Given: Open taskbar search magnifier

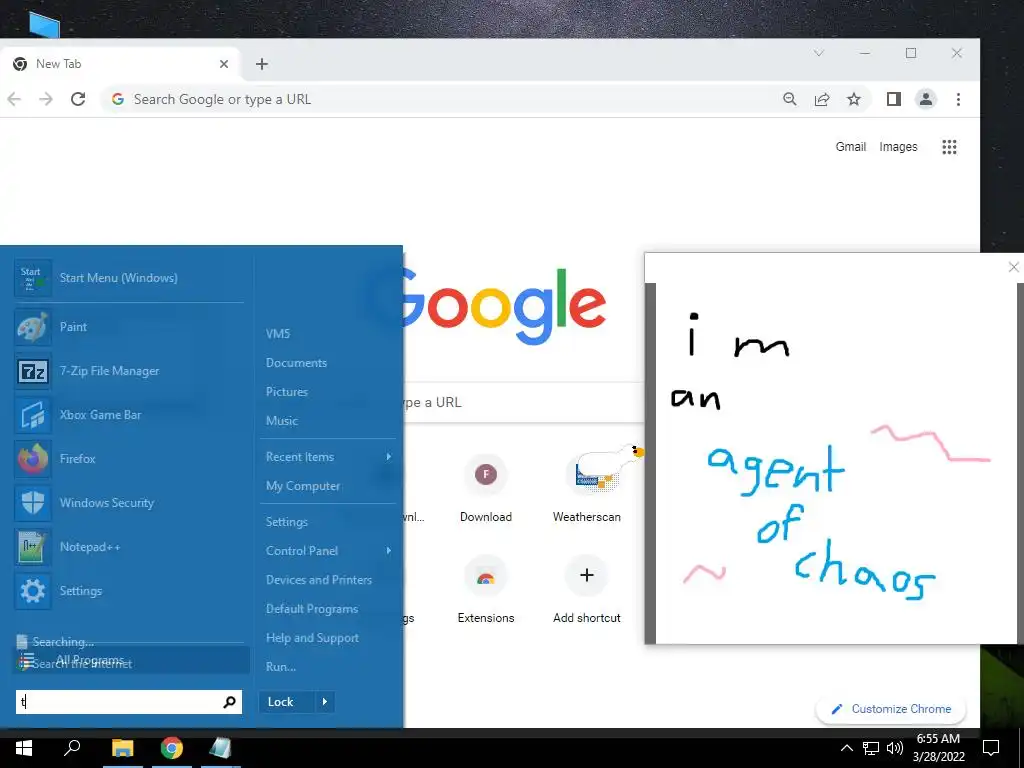Looking at the screenshot, I should (x=72, y=748).
